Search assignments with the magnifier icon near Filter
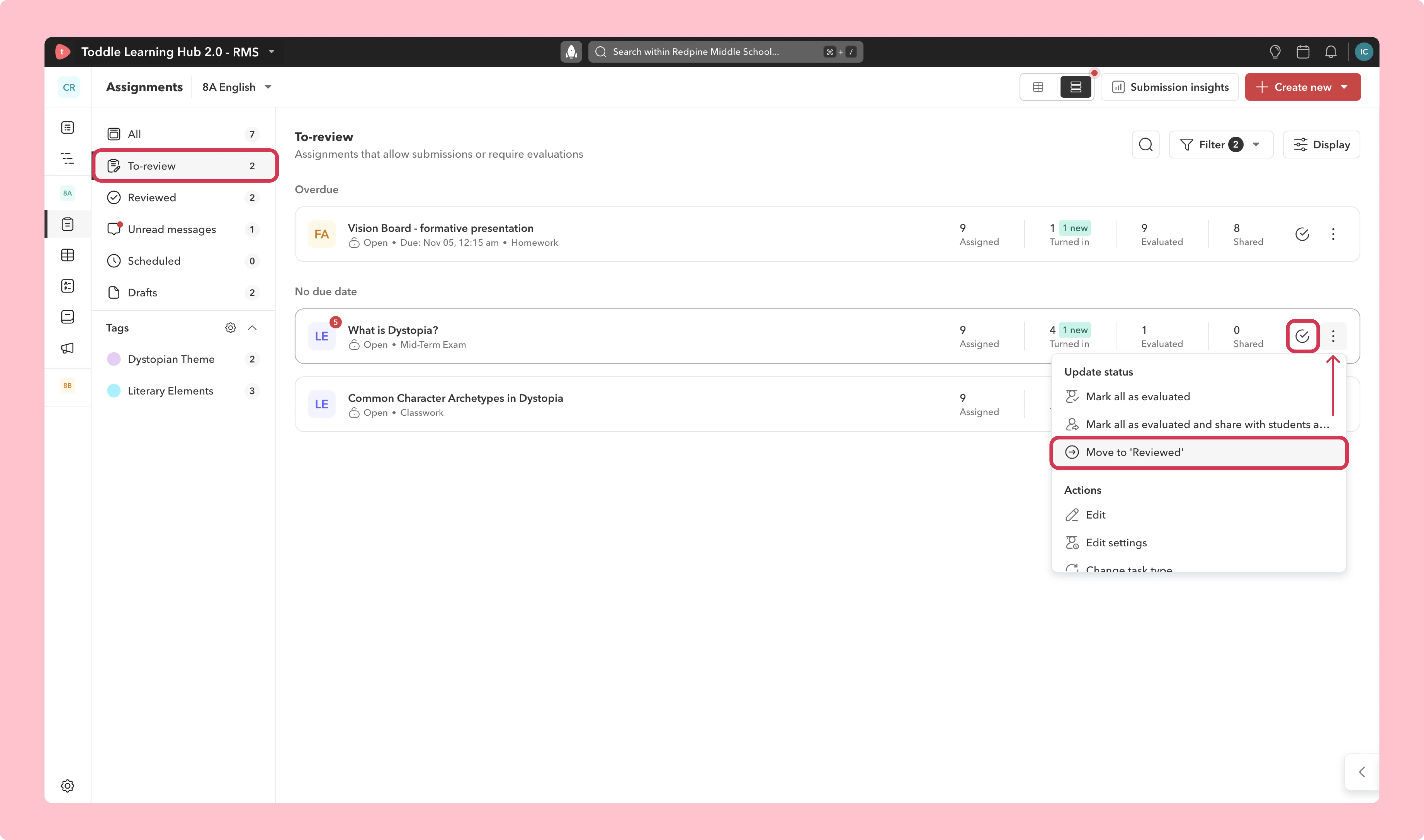Image resolution: width=1424 pixels, height=840 pixels. 1146,144
